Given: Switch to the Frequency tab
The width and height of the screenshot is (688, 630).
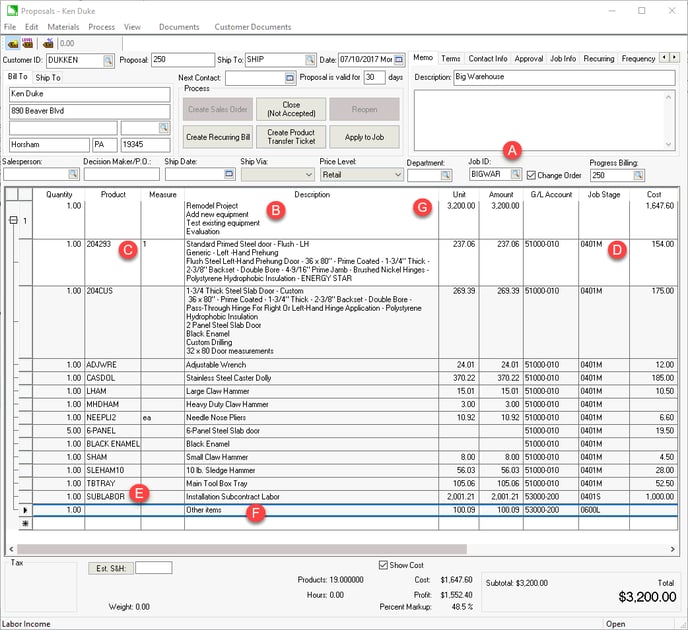Looking at the screenshot, I should [638, 58].
